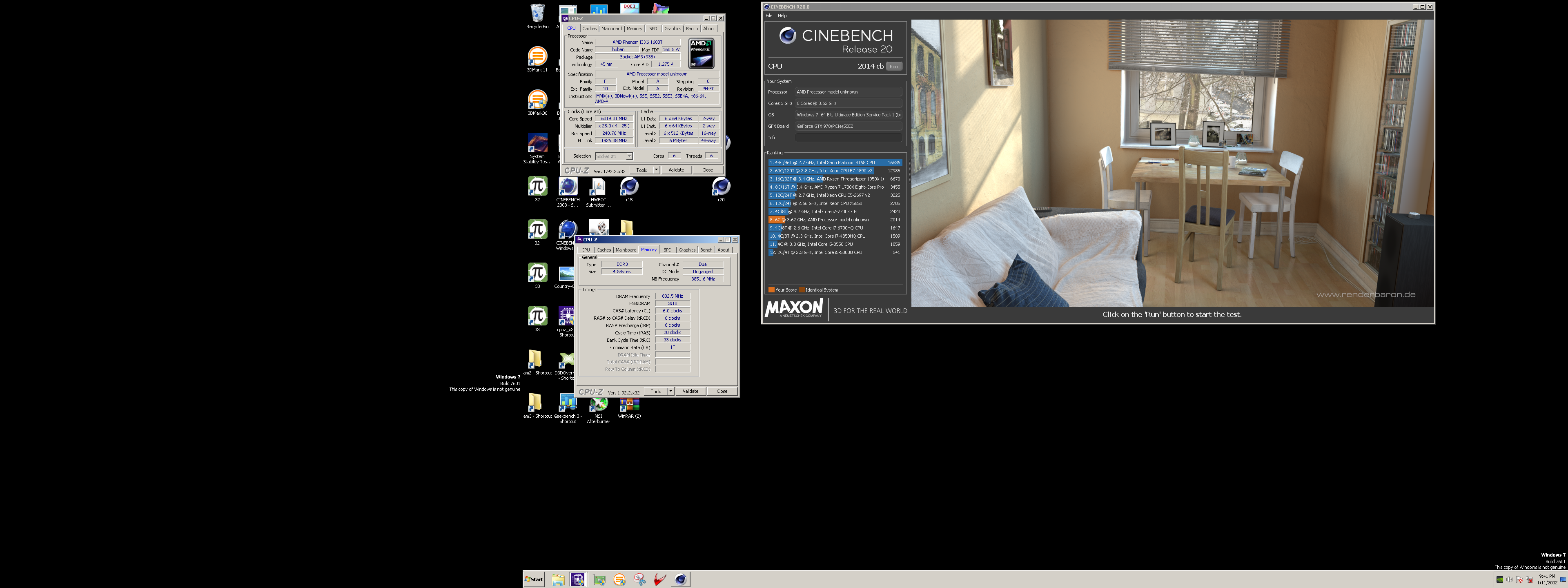Click the NVIDIA tray icon
The height and width of the screenshot is (588, 1568).
(1500, 579)
